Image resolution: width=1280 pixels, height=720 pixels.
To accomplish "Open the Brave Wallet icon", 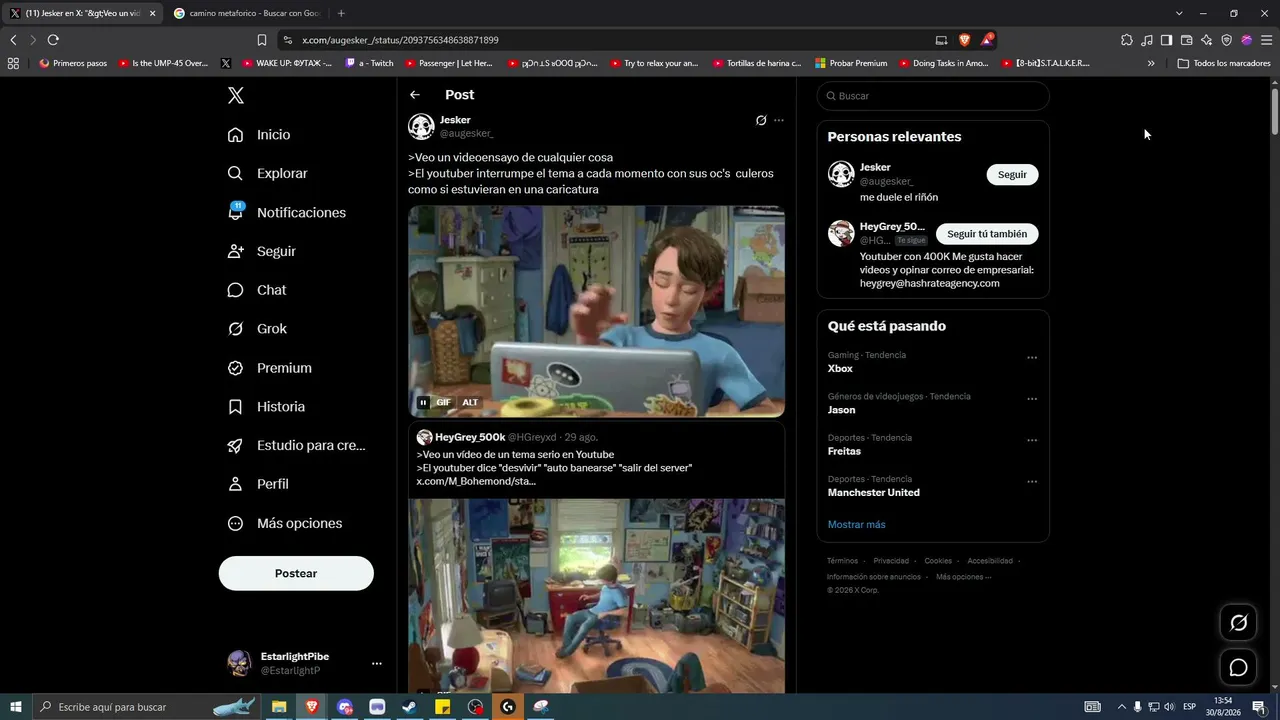I will coord(1187,40).
